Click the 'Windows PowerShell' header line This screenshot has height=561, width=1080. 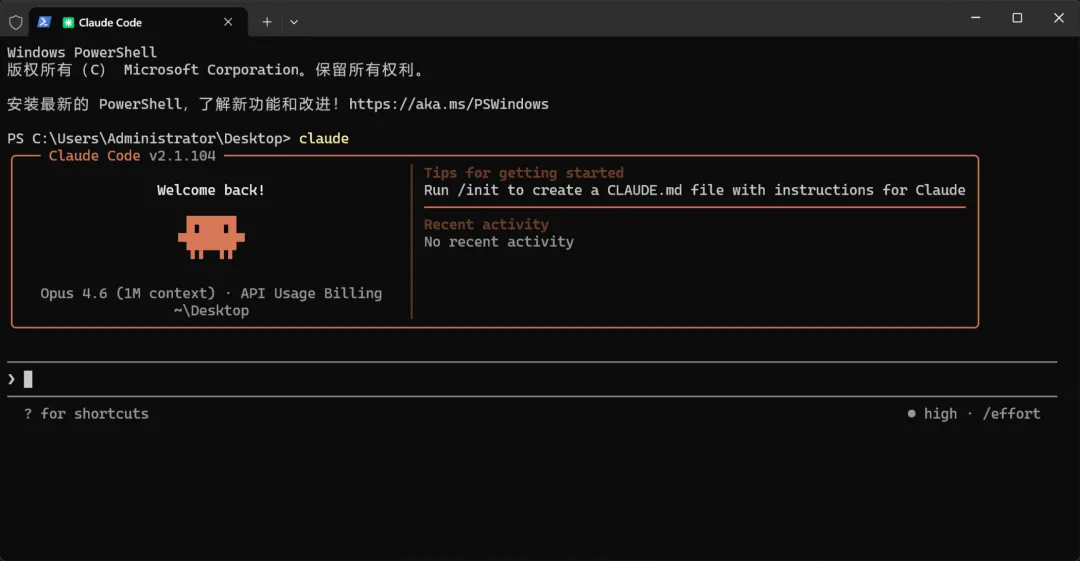click(82, 52)
